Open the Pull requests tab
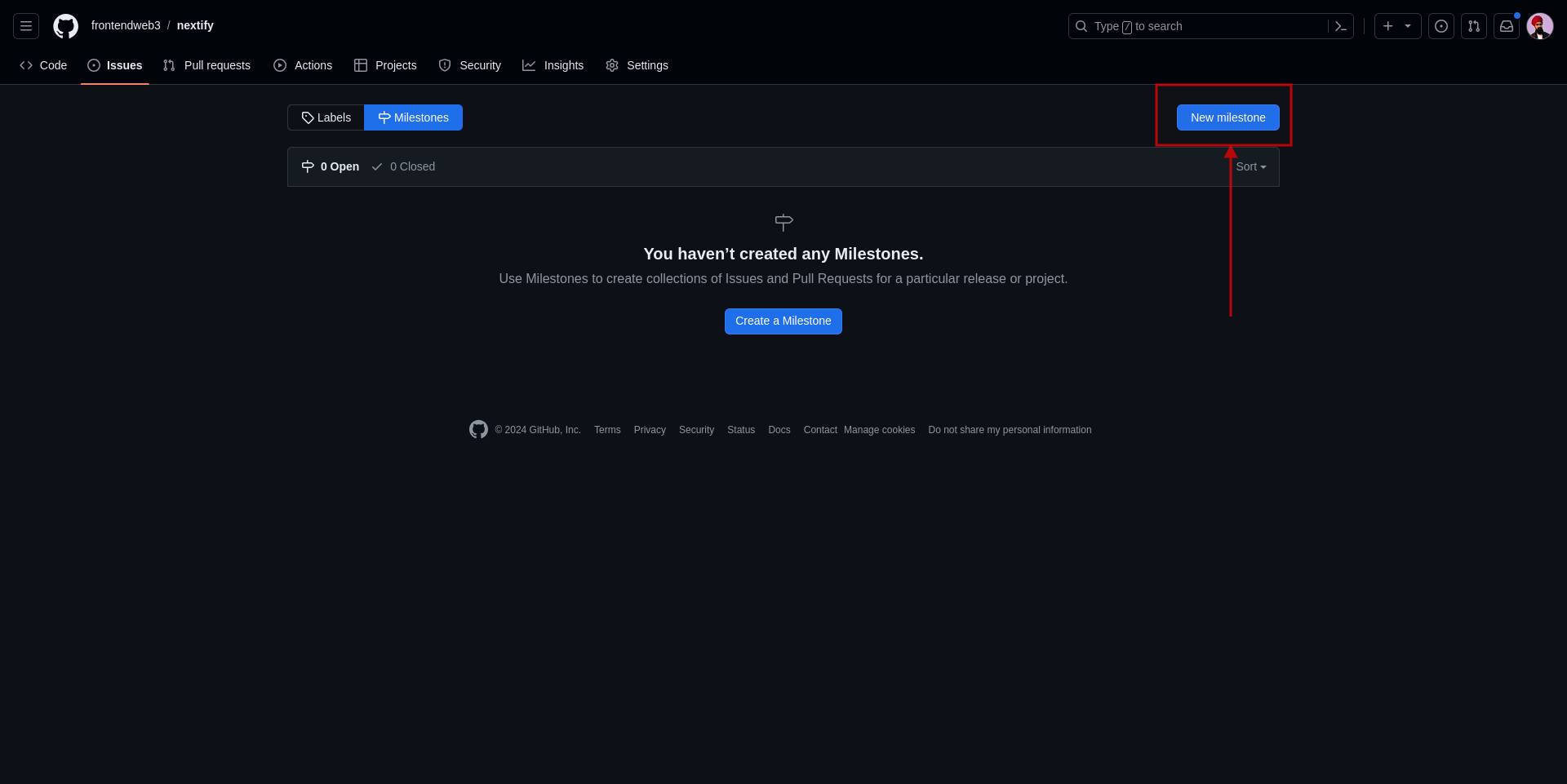 pos(206,65)
